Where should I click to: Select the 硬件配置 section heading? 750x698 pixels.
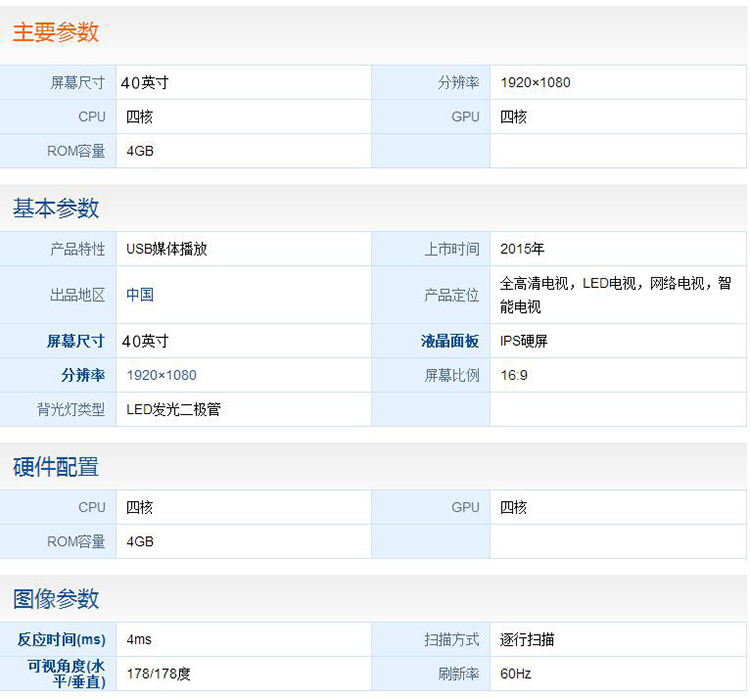(x=56, y=467)
